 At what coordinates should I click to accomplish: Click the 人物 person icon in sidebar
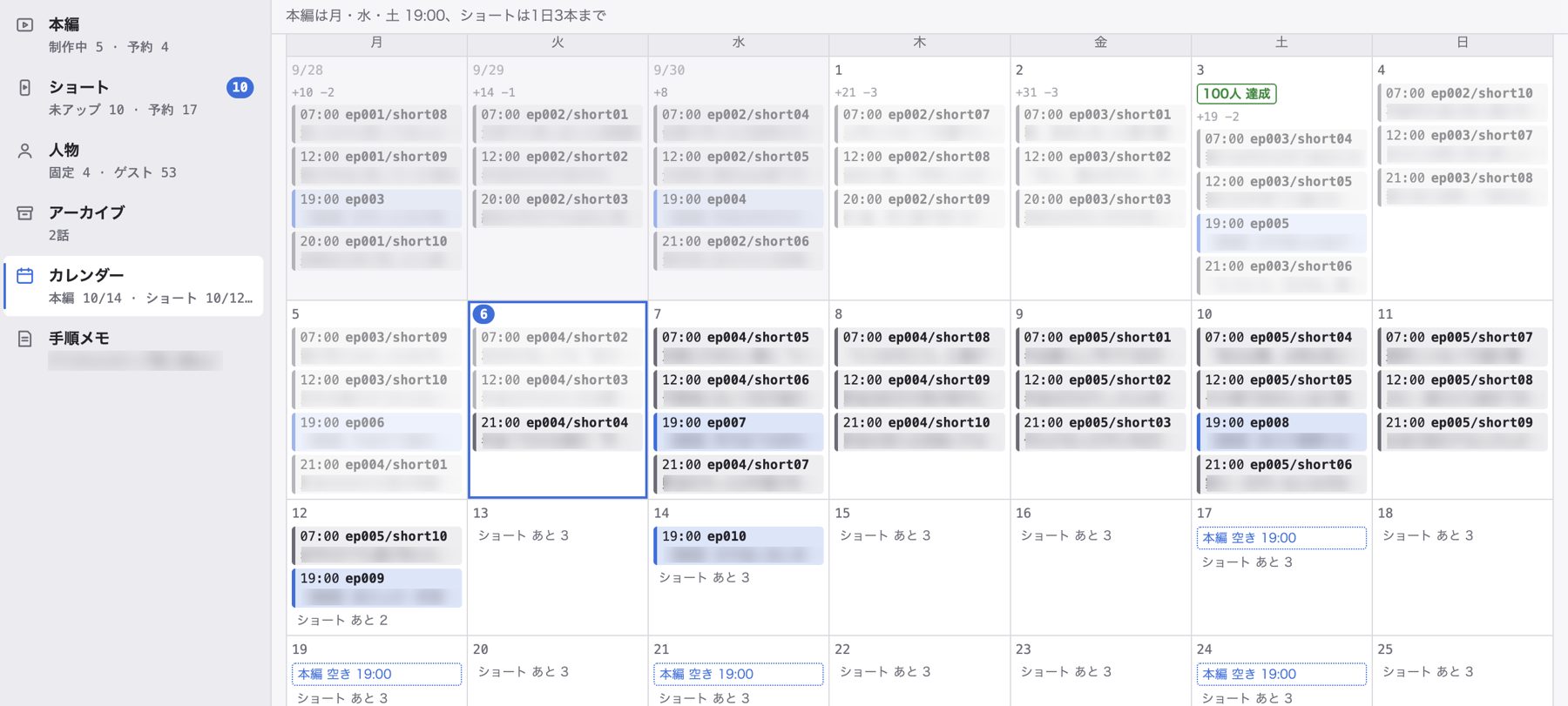(x=25, y=151)
